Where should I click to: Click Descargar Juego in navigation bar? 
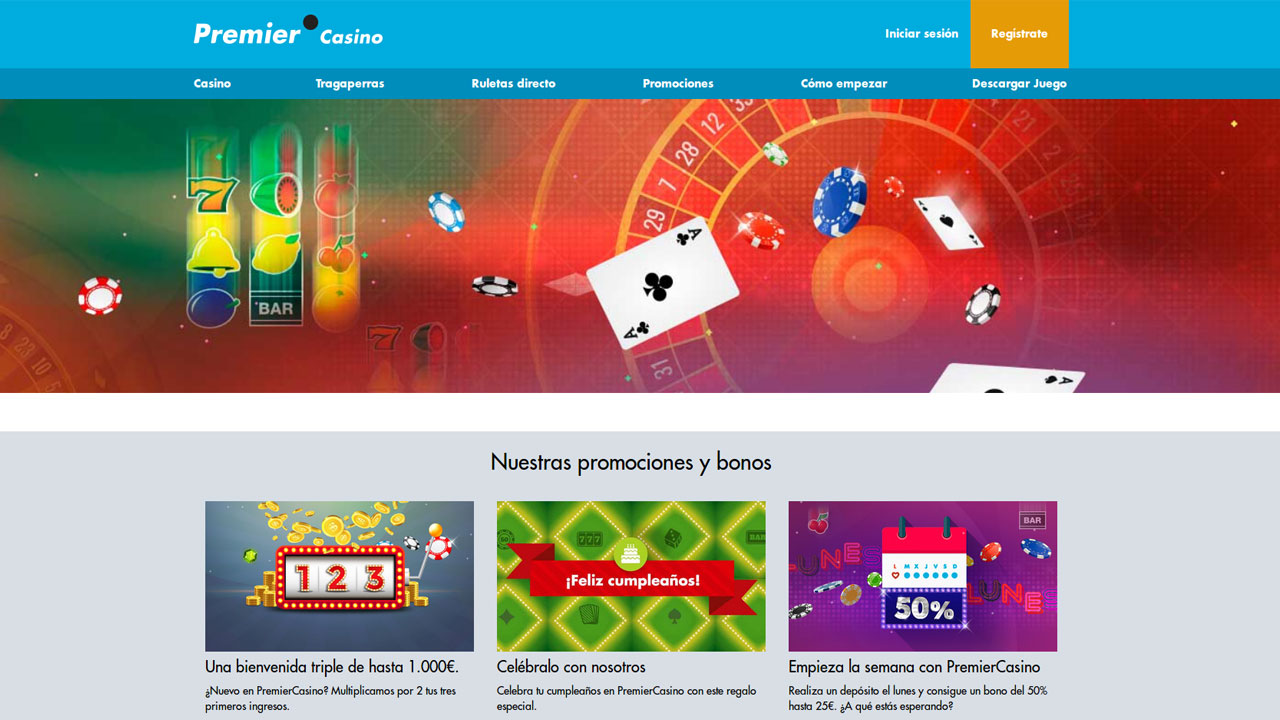[x=1019, y=84]
